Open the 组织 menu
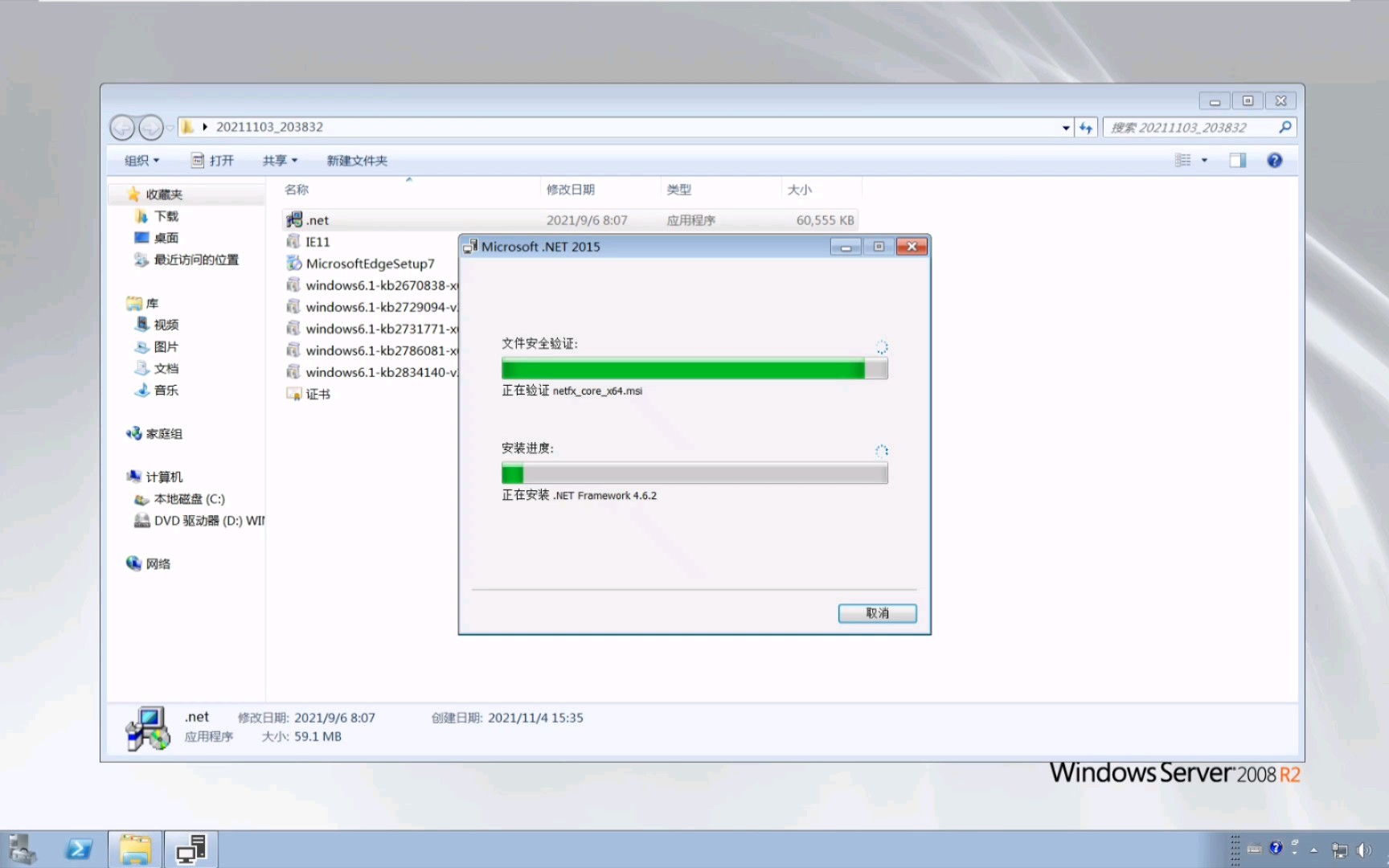 click(140, 160)
